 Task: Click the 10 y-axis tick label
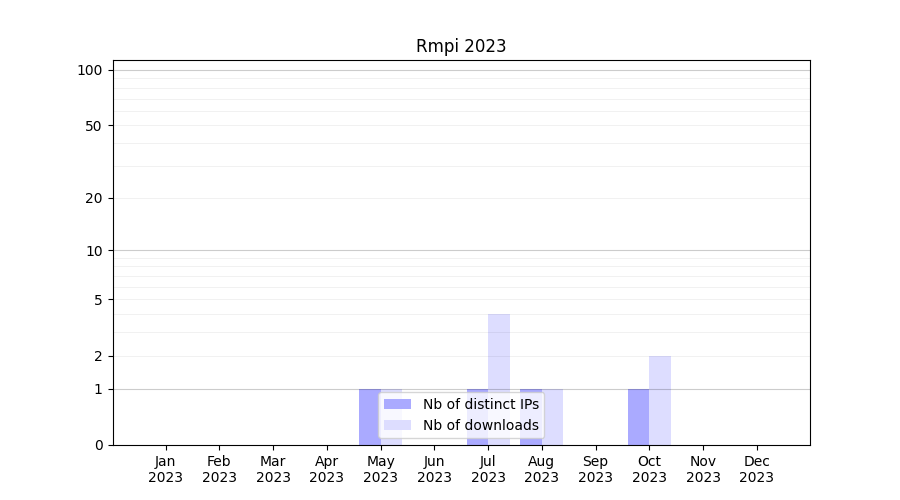pyautogui.click(x=94, y=251)
